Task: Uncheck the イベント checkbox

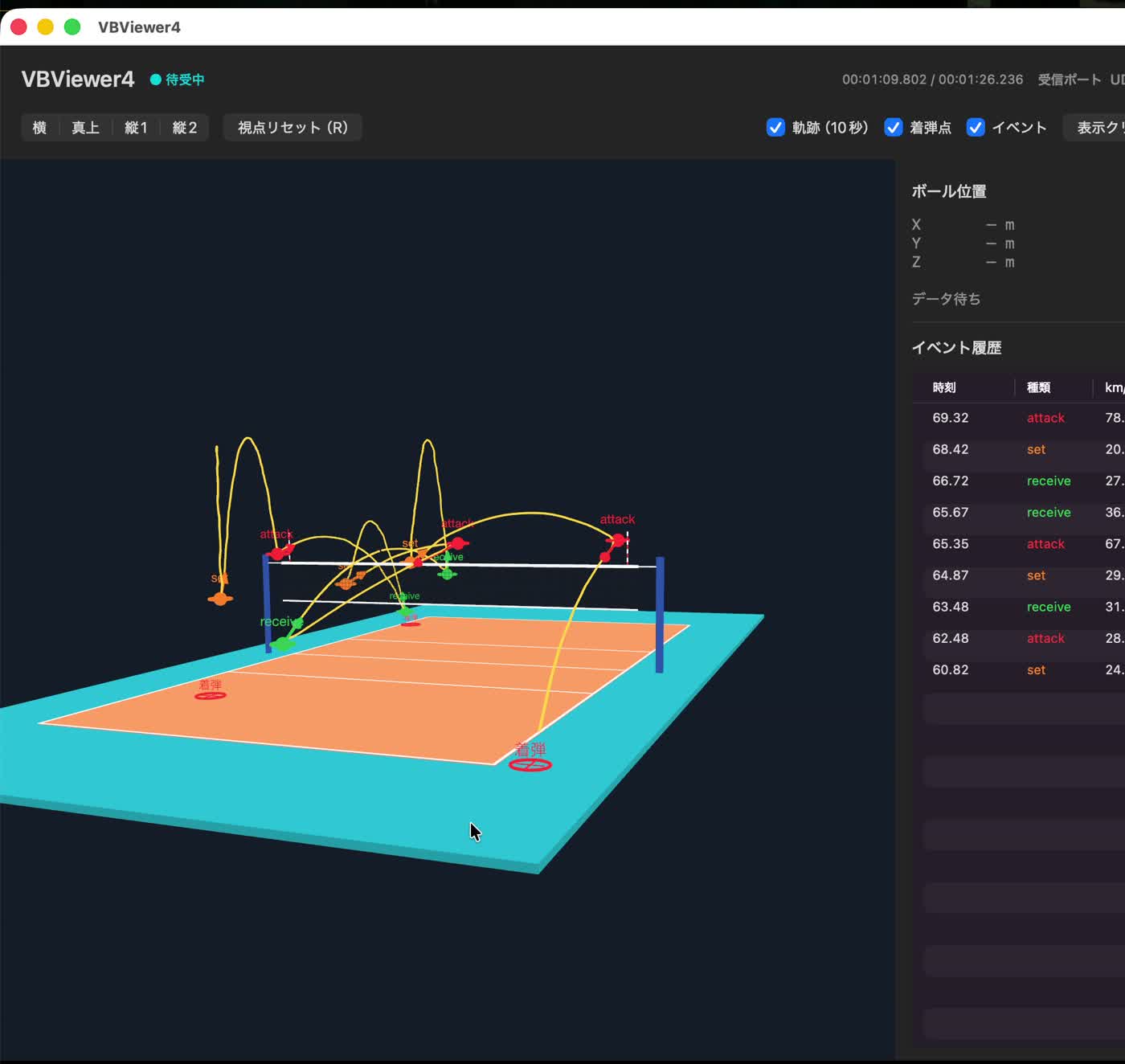Action: click(x=975, y=128)
